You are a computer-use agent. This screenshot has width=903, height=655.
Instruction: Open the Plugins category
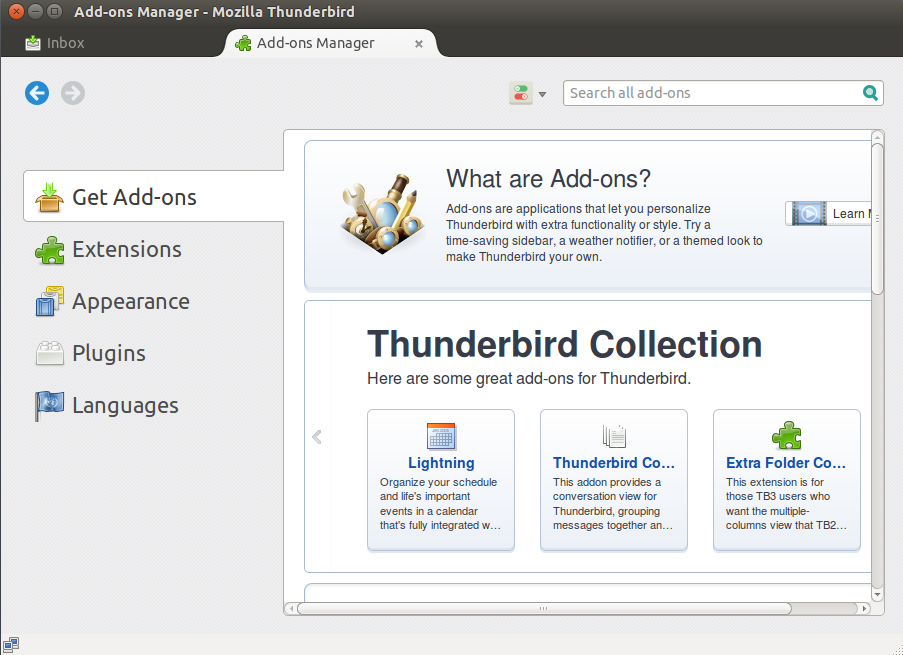tap(154, 353)
